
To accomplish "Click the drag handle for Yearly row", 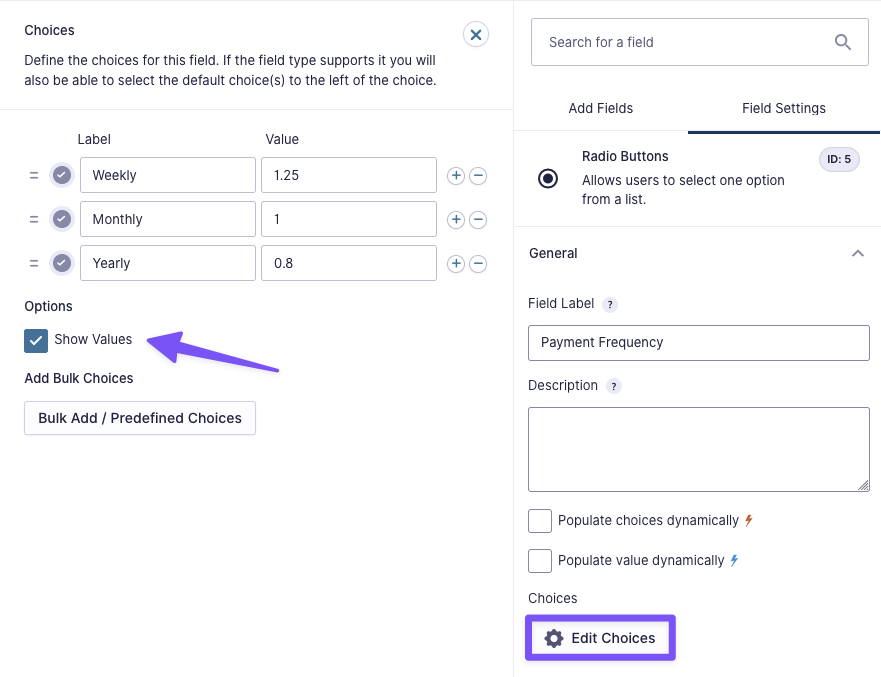I will pos(33,264).
